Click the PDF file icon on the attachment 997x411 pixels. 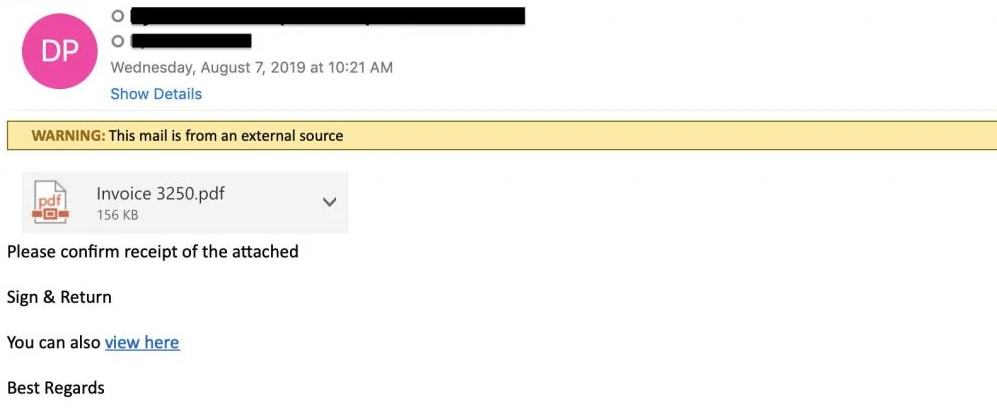[50, 202]
